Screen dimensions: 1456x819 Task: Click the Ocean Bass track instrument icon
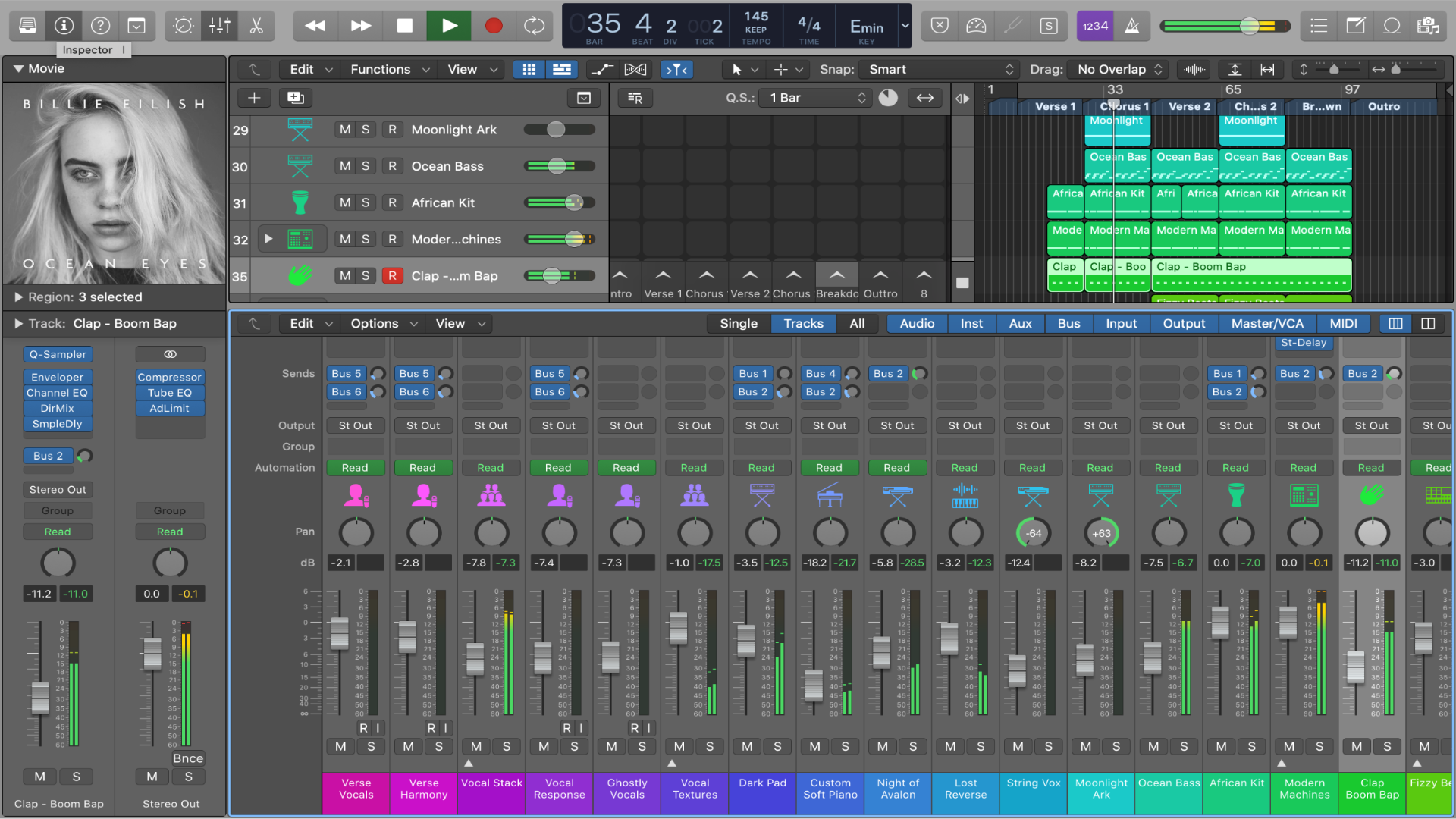click(300, 166)
